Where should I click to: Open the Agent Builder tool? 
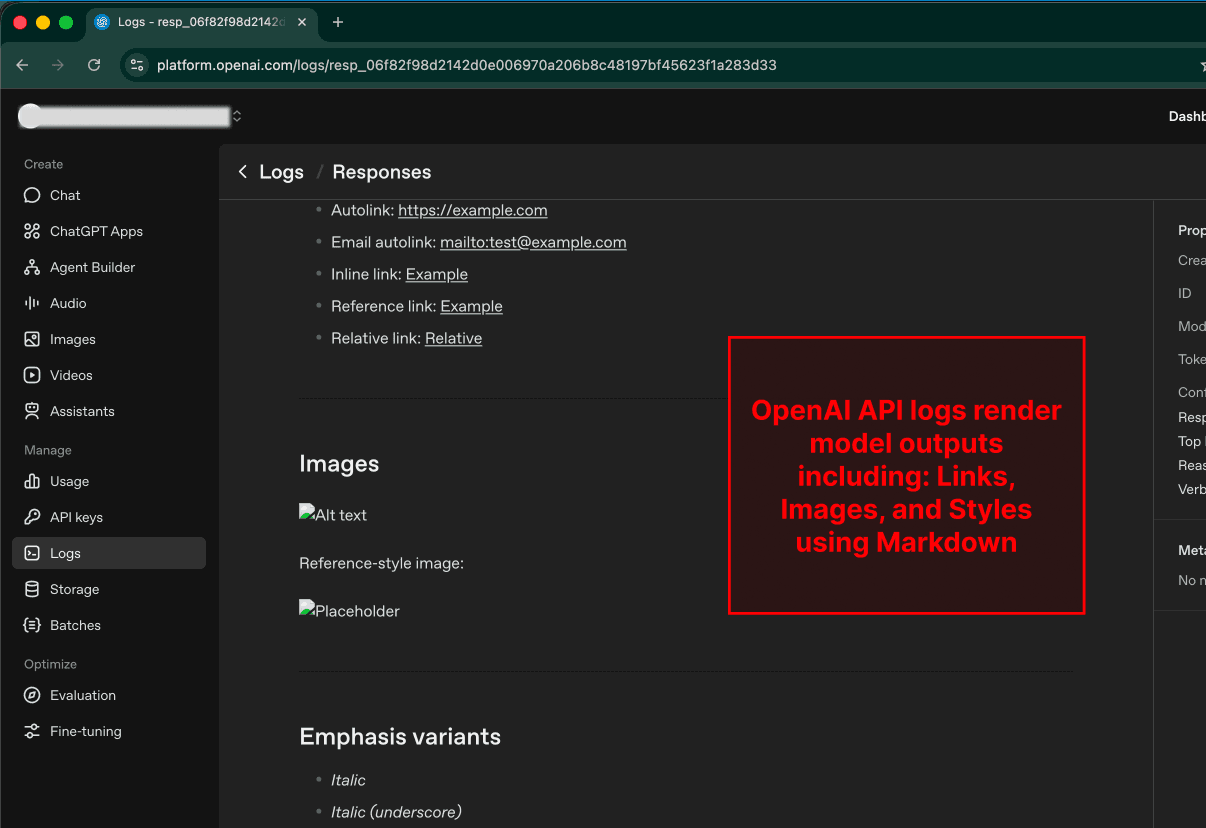coord(94,267)
